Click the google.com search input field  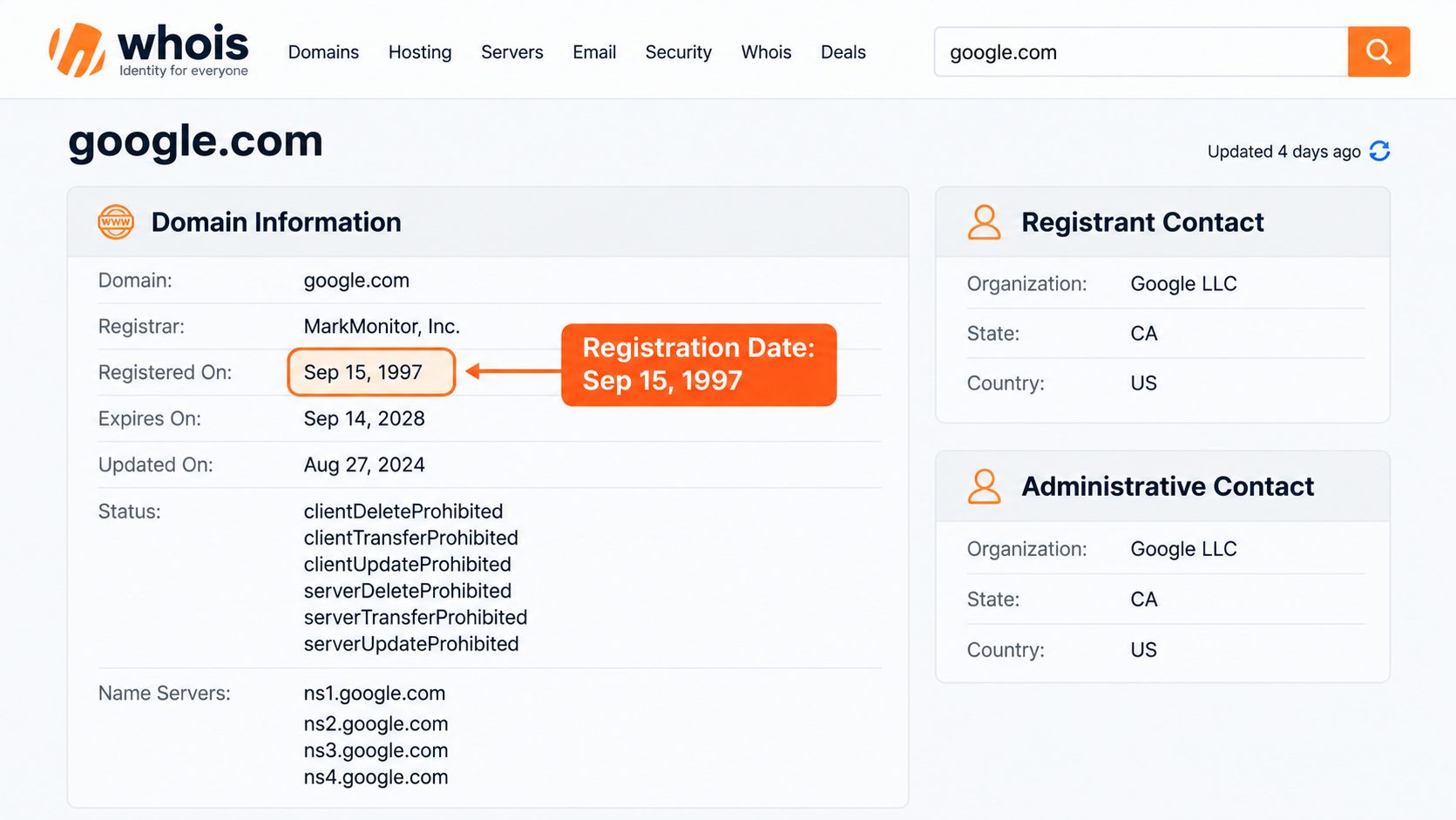point(1141,51)
